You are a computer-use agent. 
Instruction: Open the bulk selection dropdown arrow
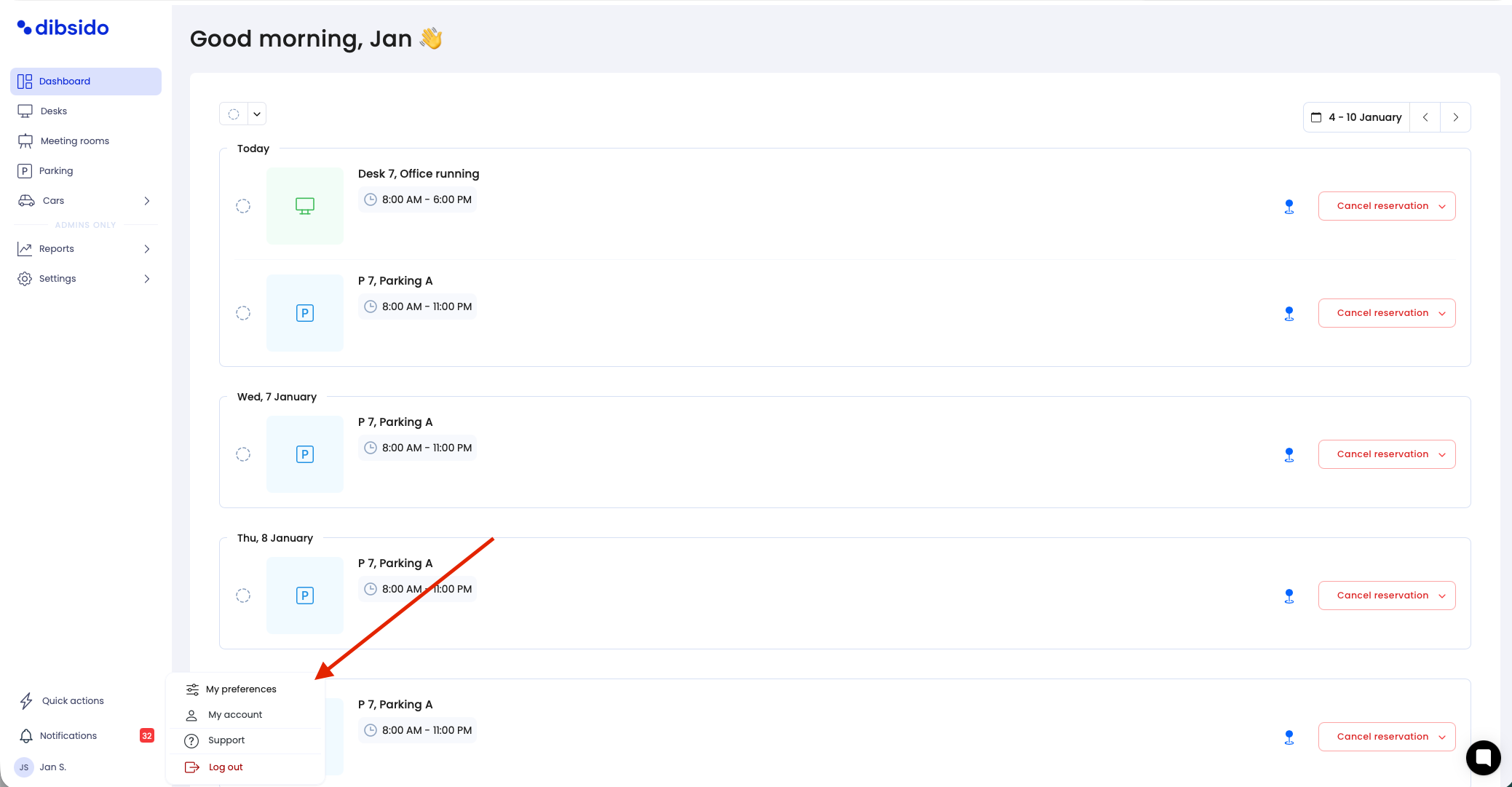click(257, 114)
